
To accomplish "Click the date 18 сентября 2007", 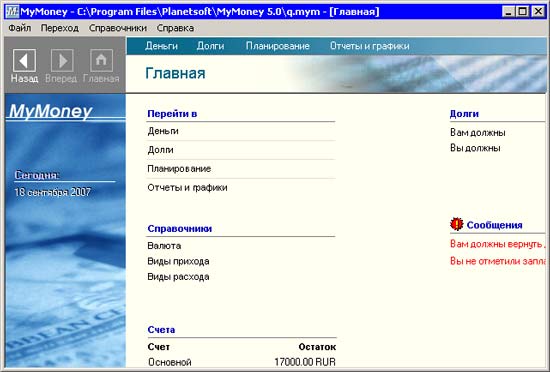I will coord(53,192).
